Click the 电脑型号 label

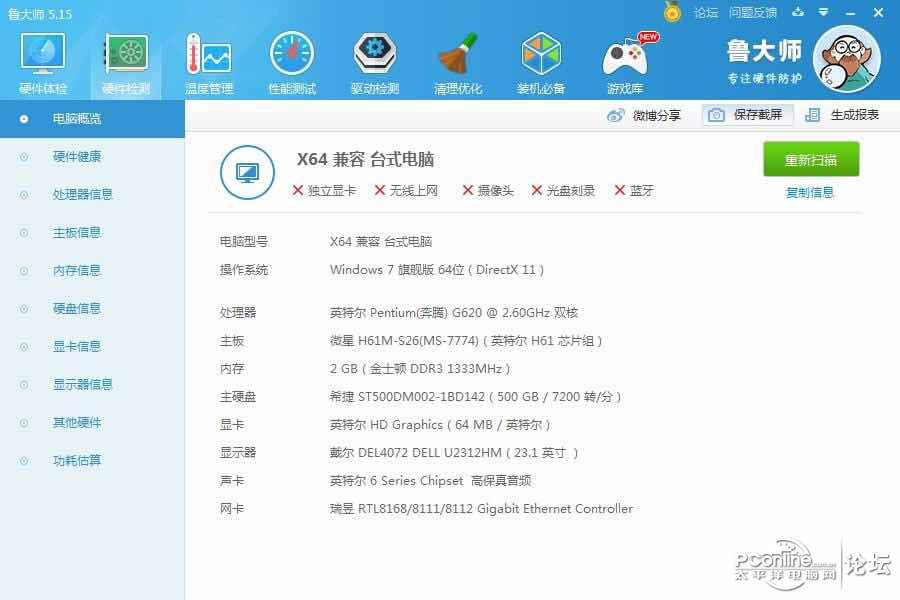244,241
